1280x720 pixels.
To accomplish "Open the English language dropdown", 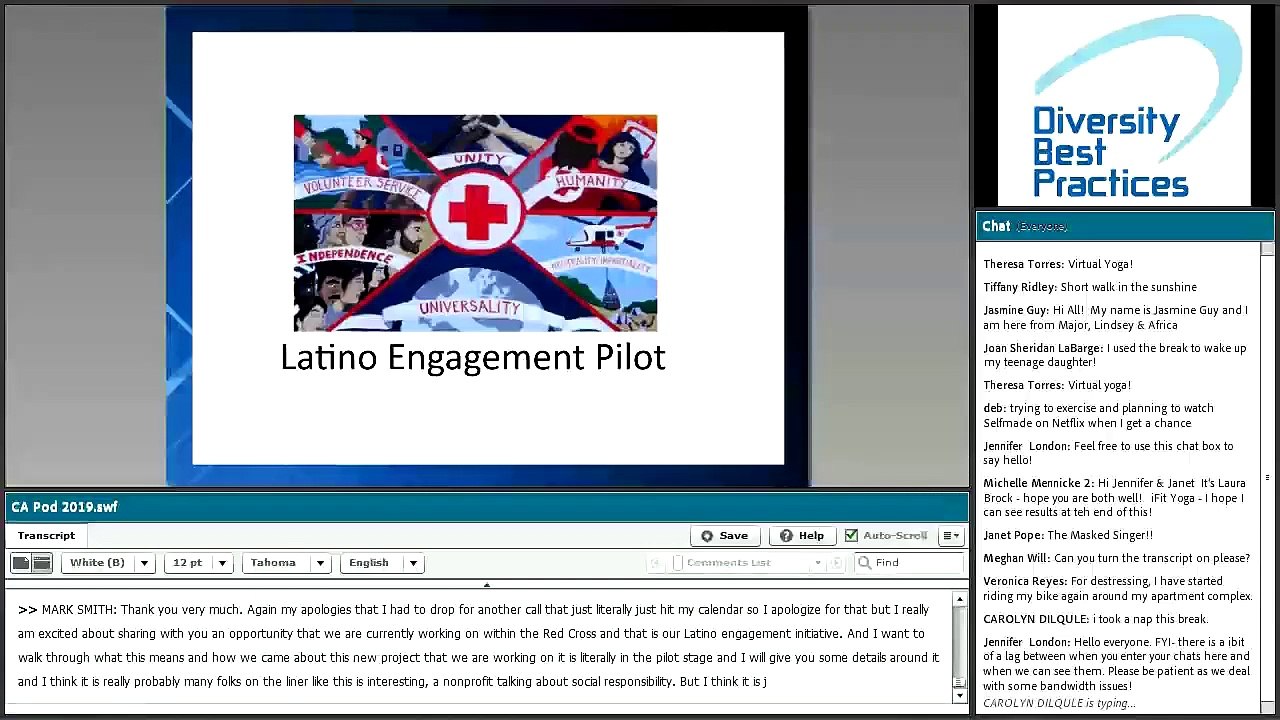I will (x=381, y=563).
